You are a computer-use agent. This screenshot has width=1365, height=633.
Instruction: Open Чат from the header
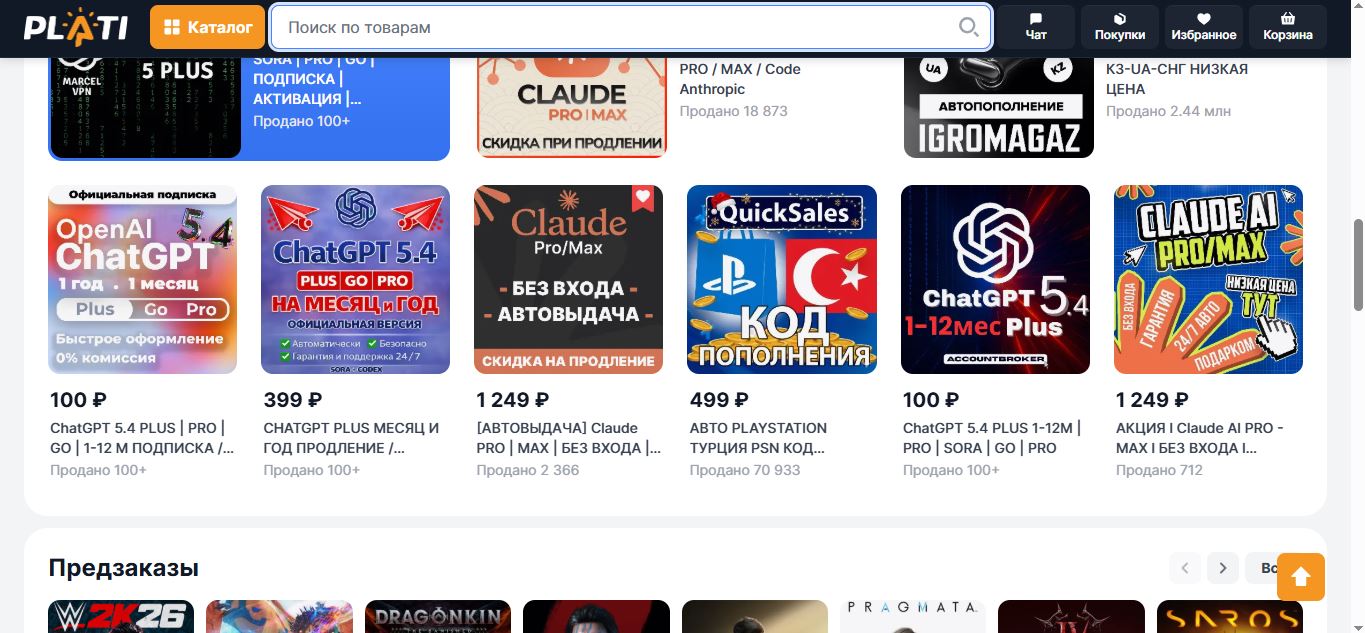coord(1036,27)
